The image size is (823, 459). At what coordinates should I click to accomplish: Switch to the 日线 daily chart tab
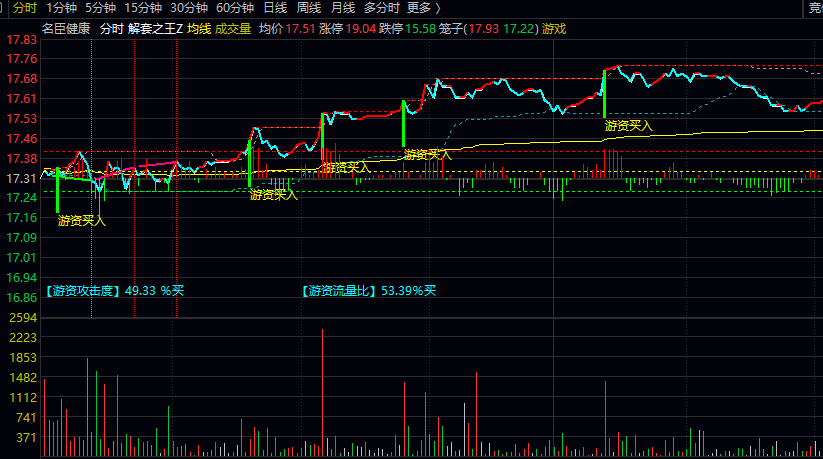pyautogui.click(x=276, y=8)
